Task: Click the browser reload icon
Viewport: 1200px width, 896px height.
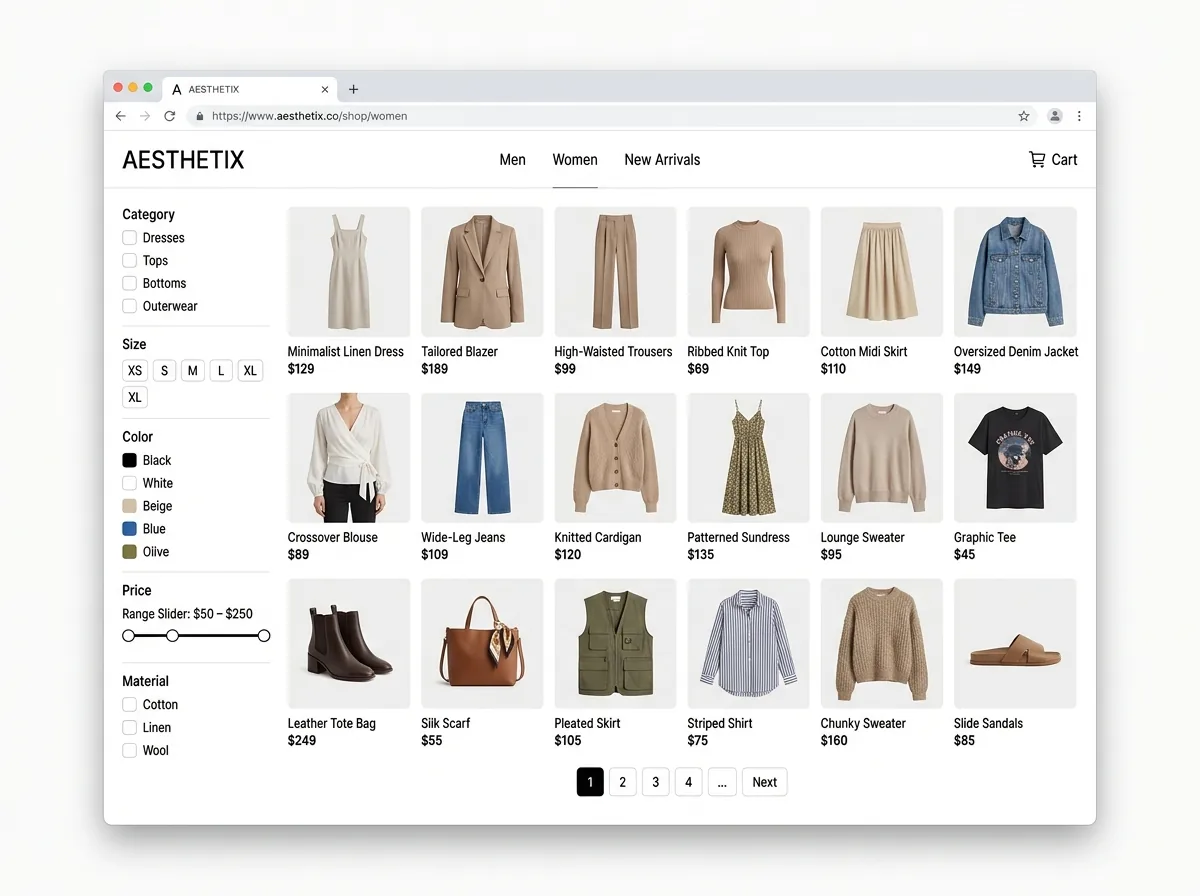Action: tap(170, 116)
